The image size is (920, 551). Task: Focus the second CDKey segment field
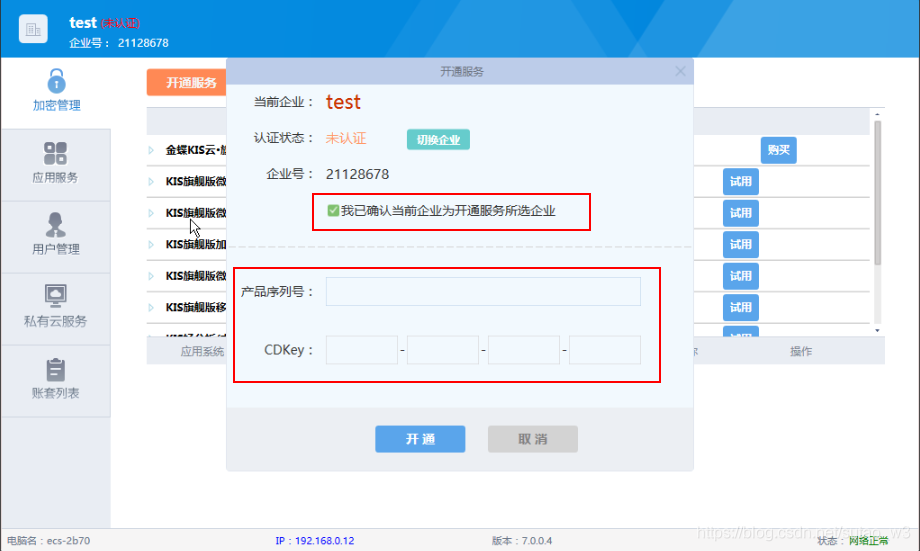(x=442, y=350)
